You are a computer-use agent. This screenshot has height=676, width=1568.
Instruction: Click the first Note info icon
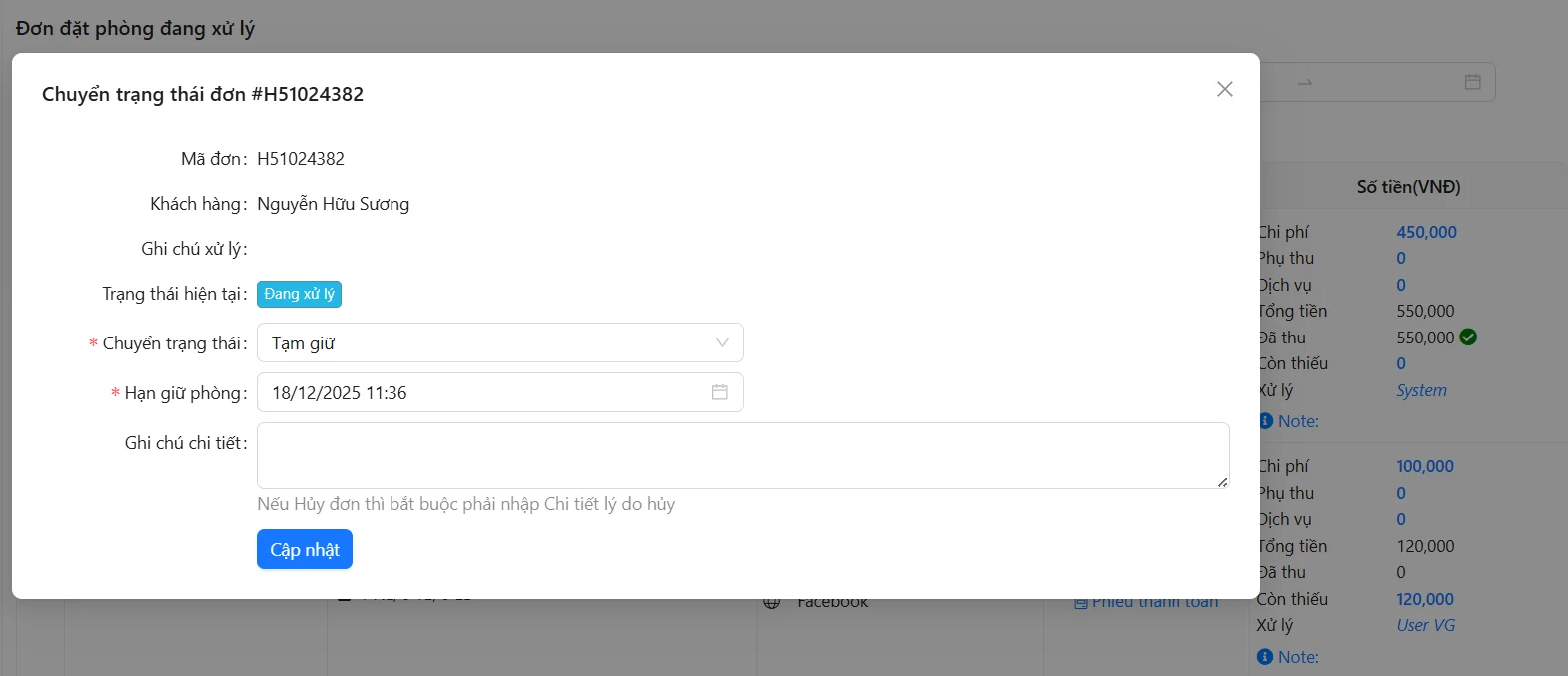coord(1266,421)
